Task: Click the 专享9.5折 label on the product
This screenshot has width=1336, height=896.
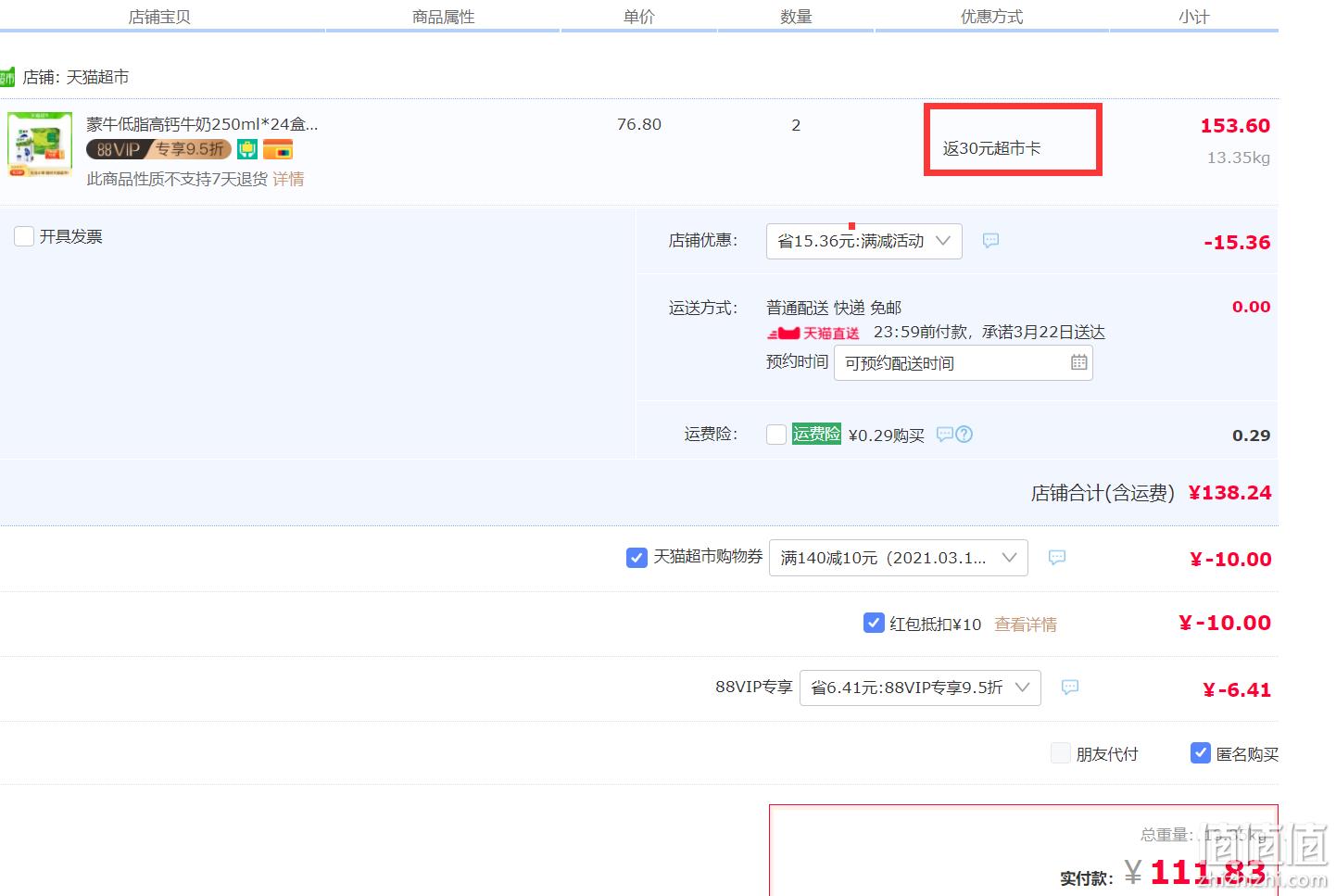Action: pyautogui.click(x=190, y=149)
